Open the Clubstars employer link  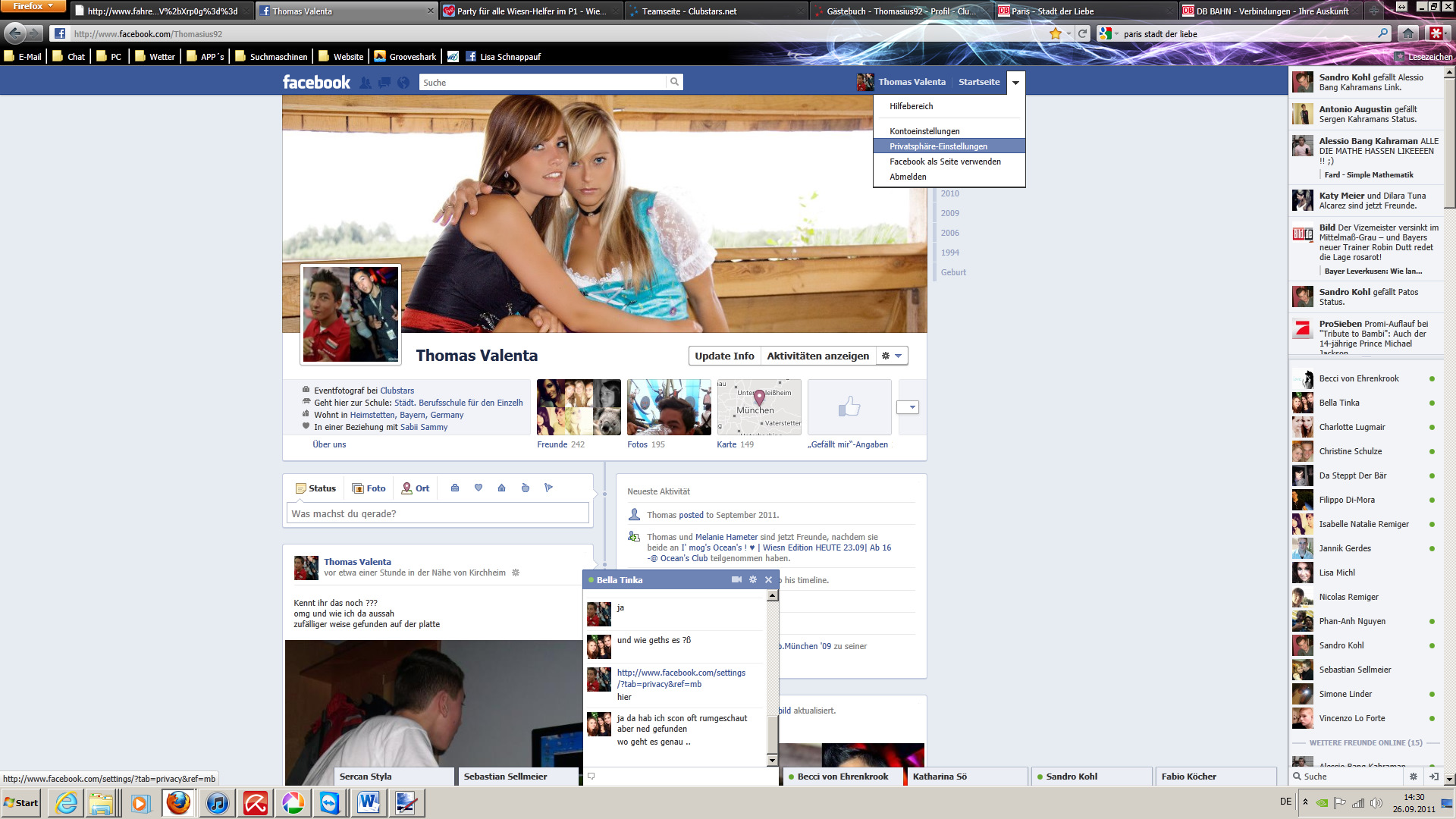[x=397, y=391]
